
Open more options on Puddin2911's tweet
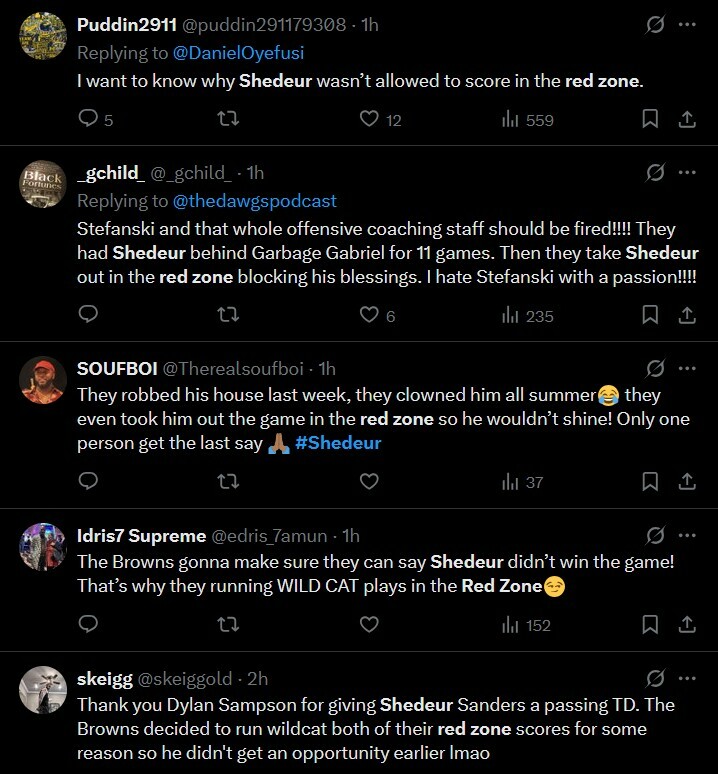(x=687, y=25)
